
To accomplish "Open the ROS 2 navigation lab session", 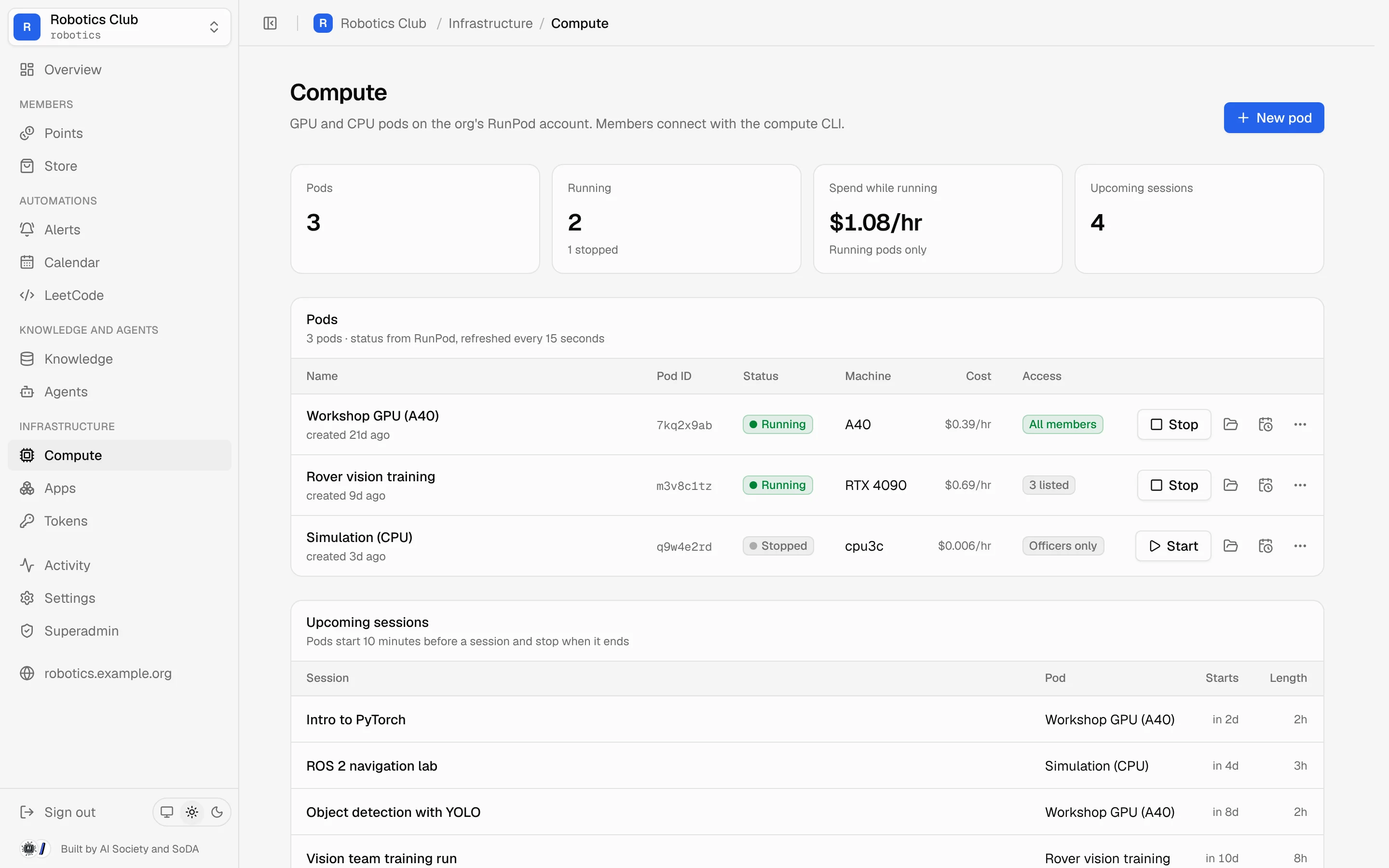I will 807,765.
